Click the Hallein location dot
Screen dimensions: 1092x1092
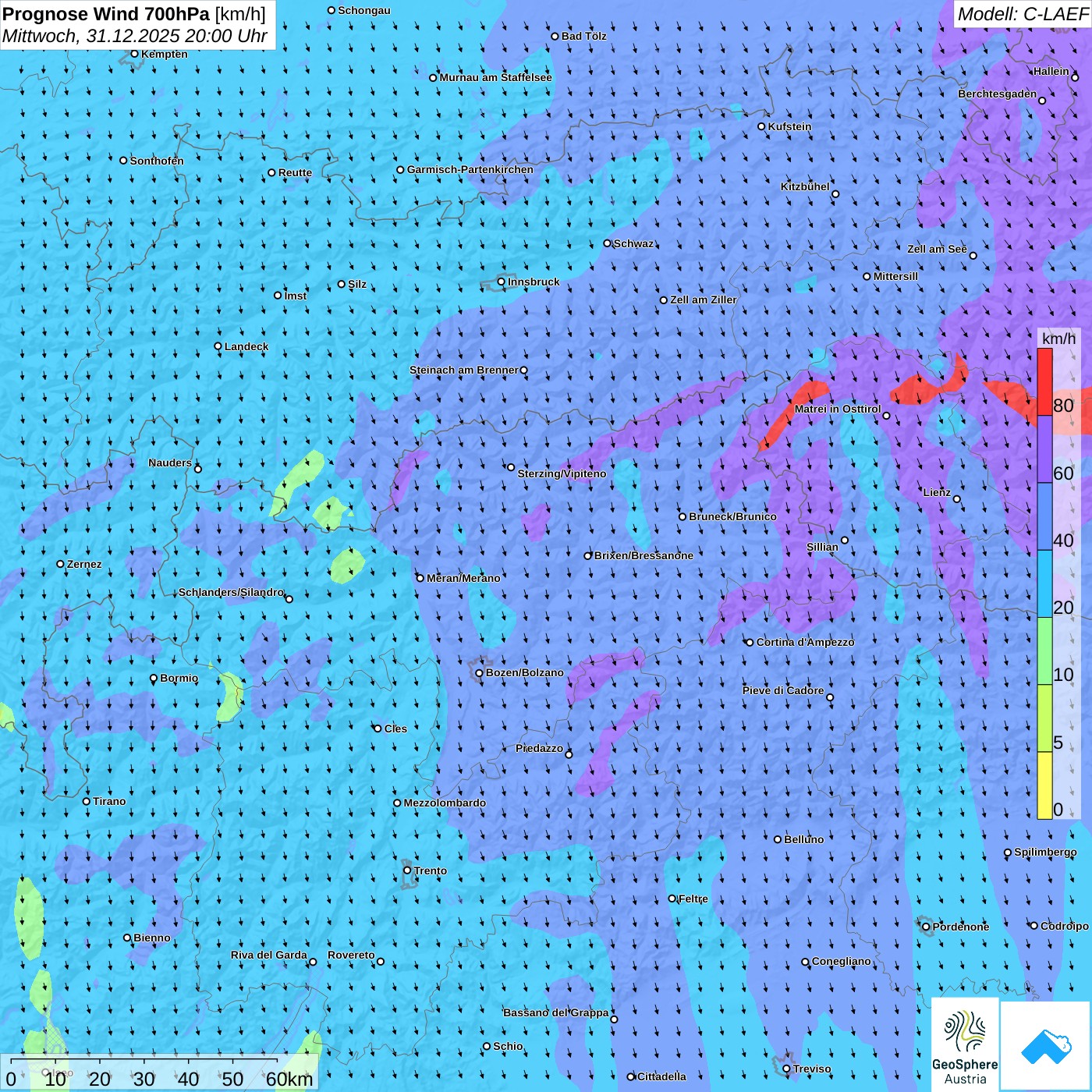1075,77
